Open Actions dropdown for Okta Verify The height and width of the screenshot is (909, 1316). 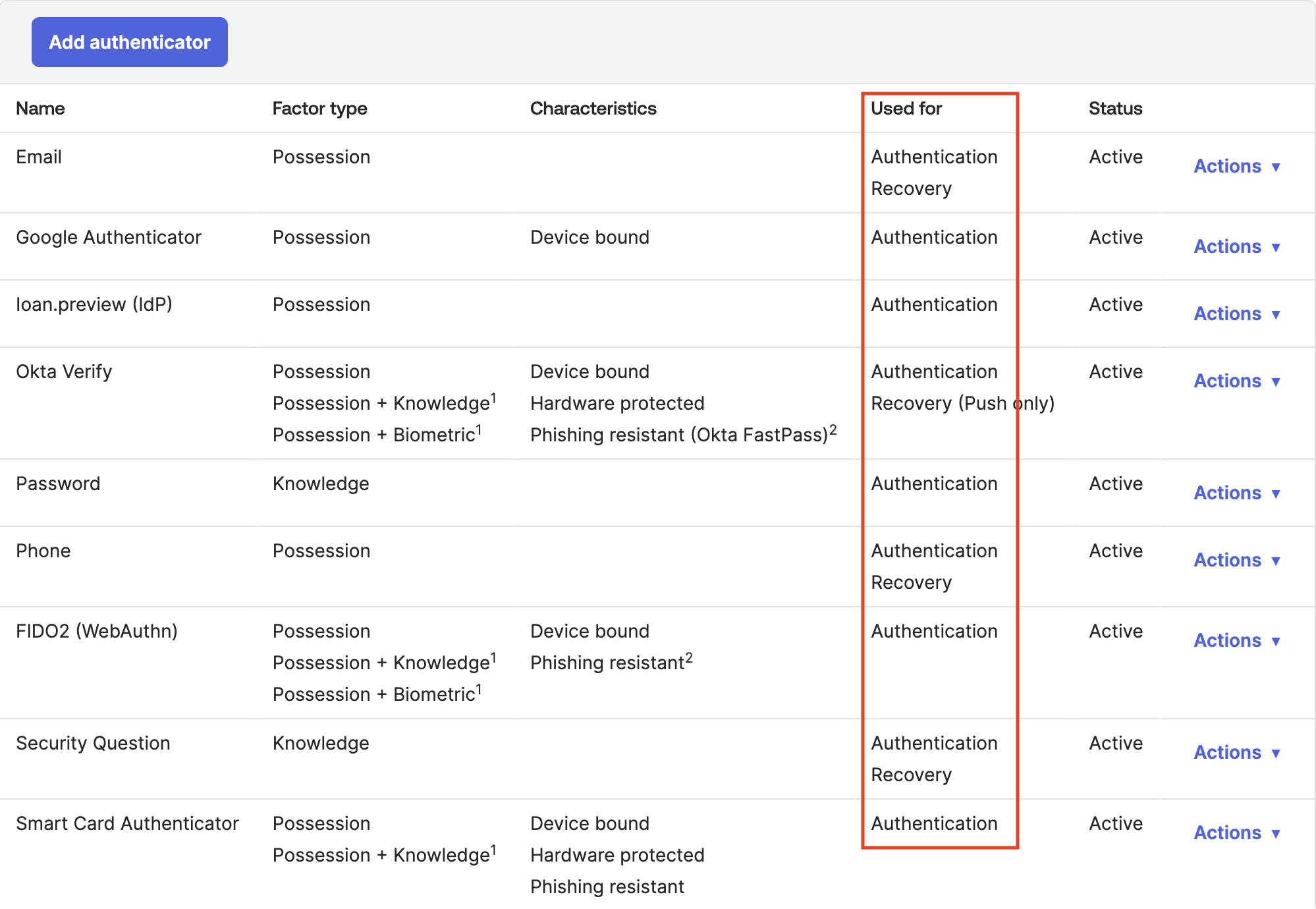pyautogui.click(x=1236, y=381)
